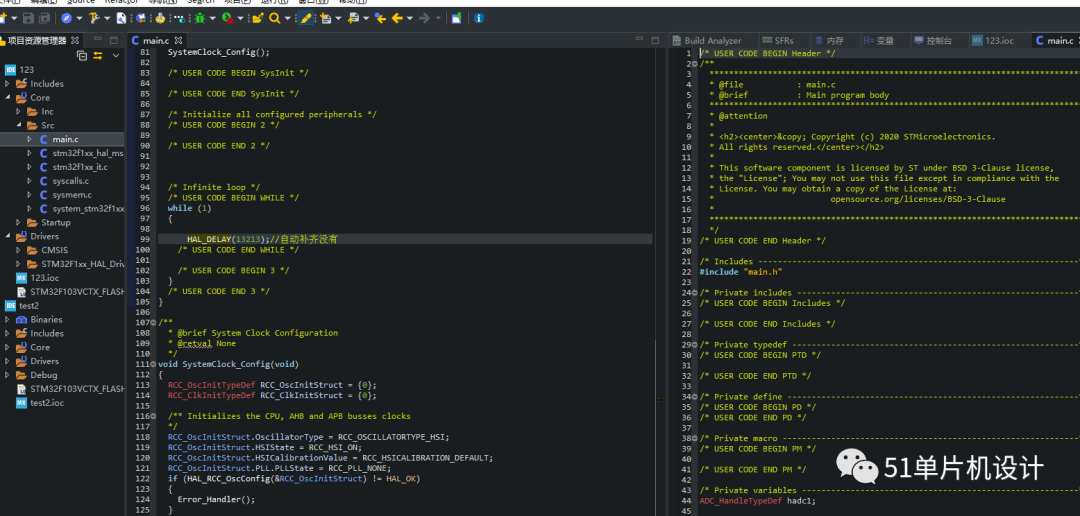Open the search icon dropdown arrow
Screen dimensions: 1080x516
[x=287, y=19]
